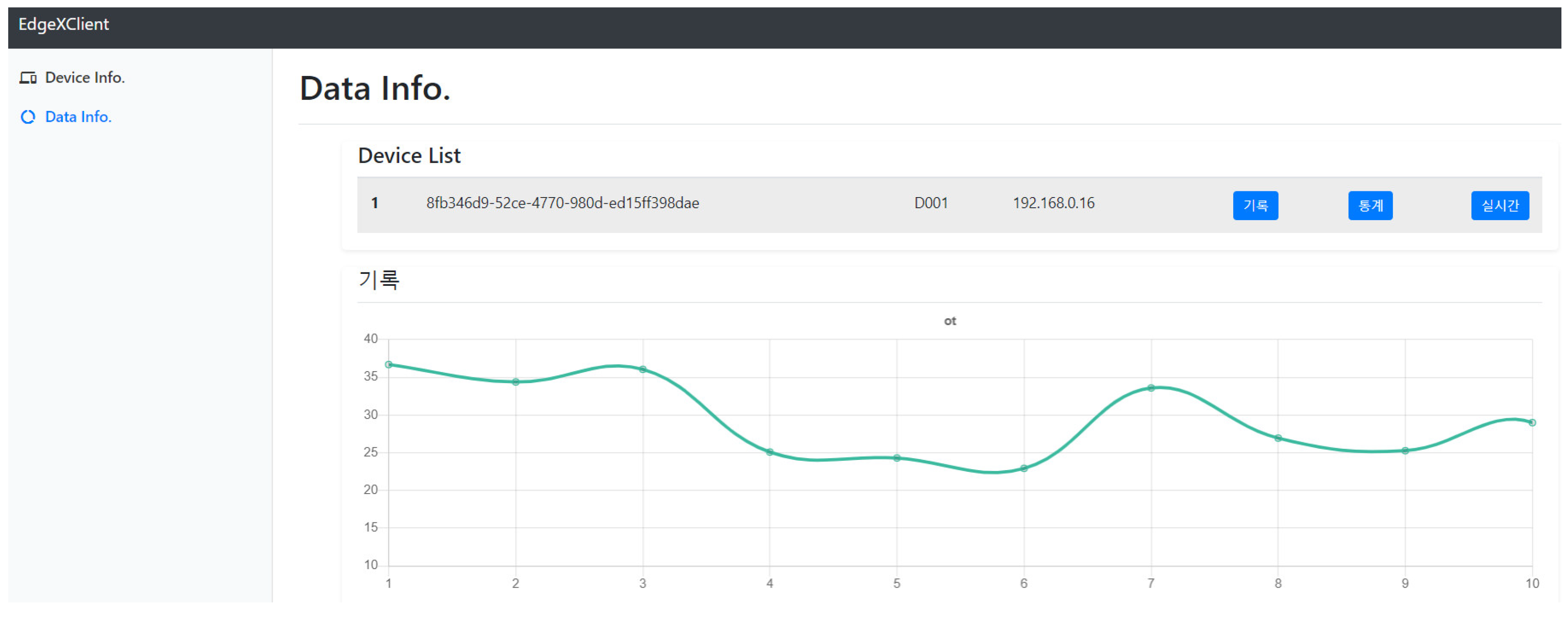The height and width of the screenshot is (618, 1568).
Task: Click the Data Info circle icon
Action: 28,117
